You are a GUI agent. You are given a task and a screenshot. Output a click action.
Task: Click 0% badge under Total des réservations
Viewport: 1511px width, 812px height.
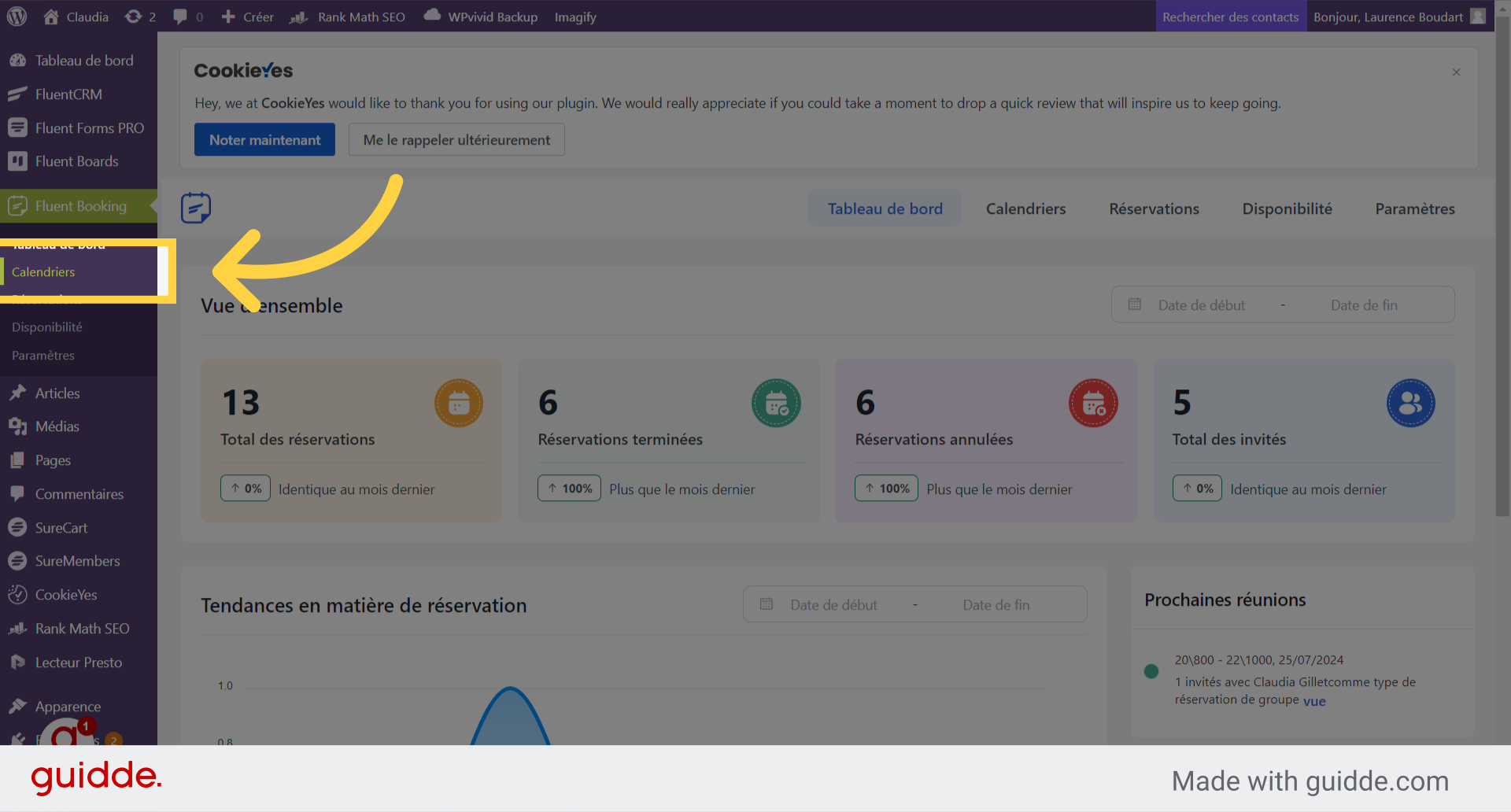pos(246,489)
